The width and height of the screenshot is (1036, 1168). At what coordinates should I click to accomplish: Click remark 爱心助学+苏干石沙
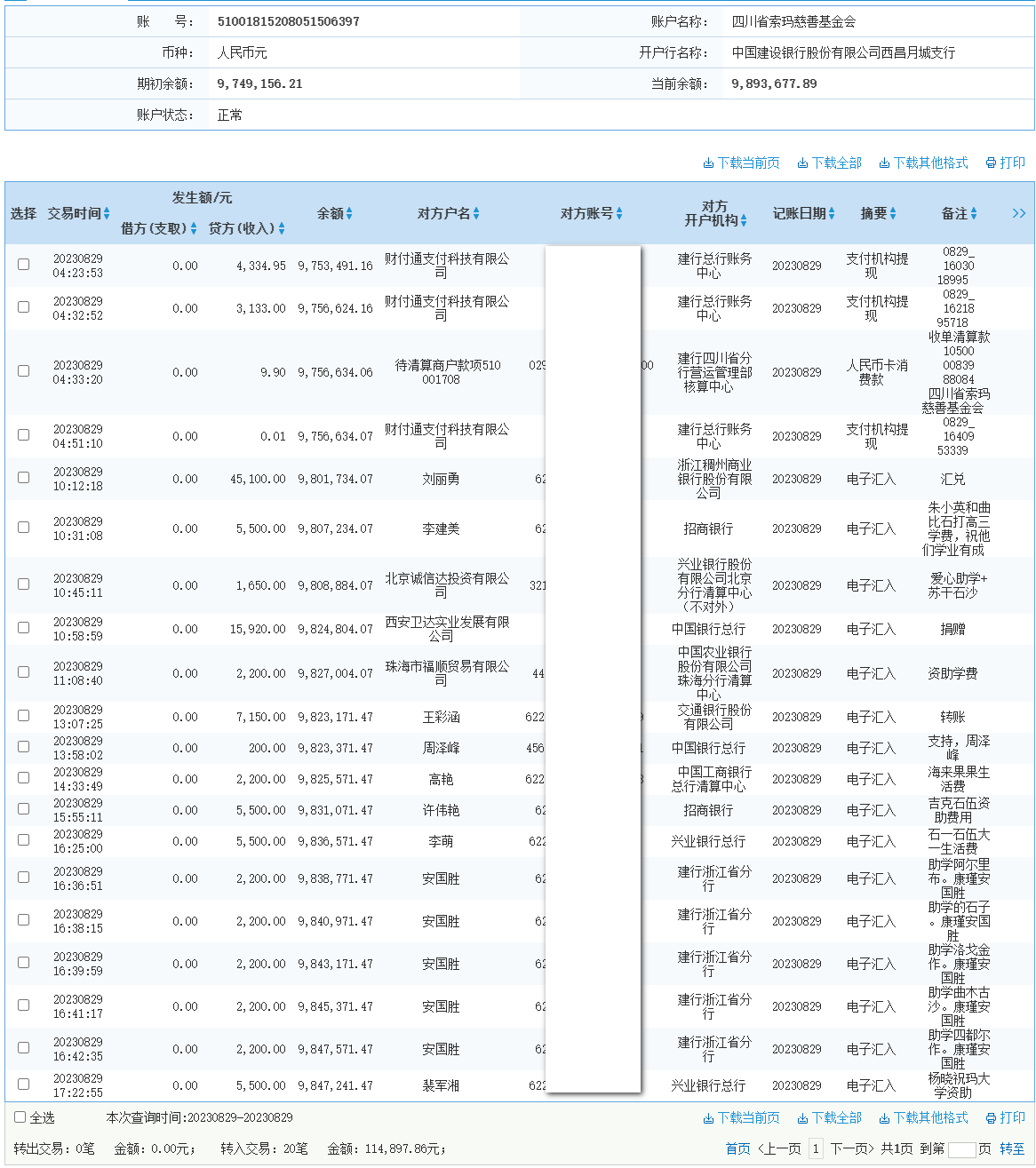click(958, 585)
